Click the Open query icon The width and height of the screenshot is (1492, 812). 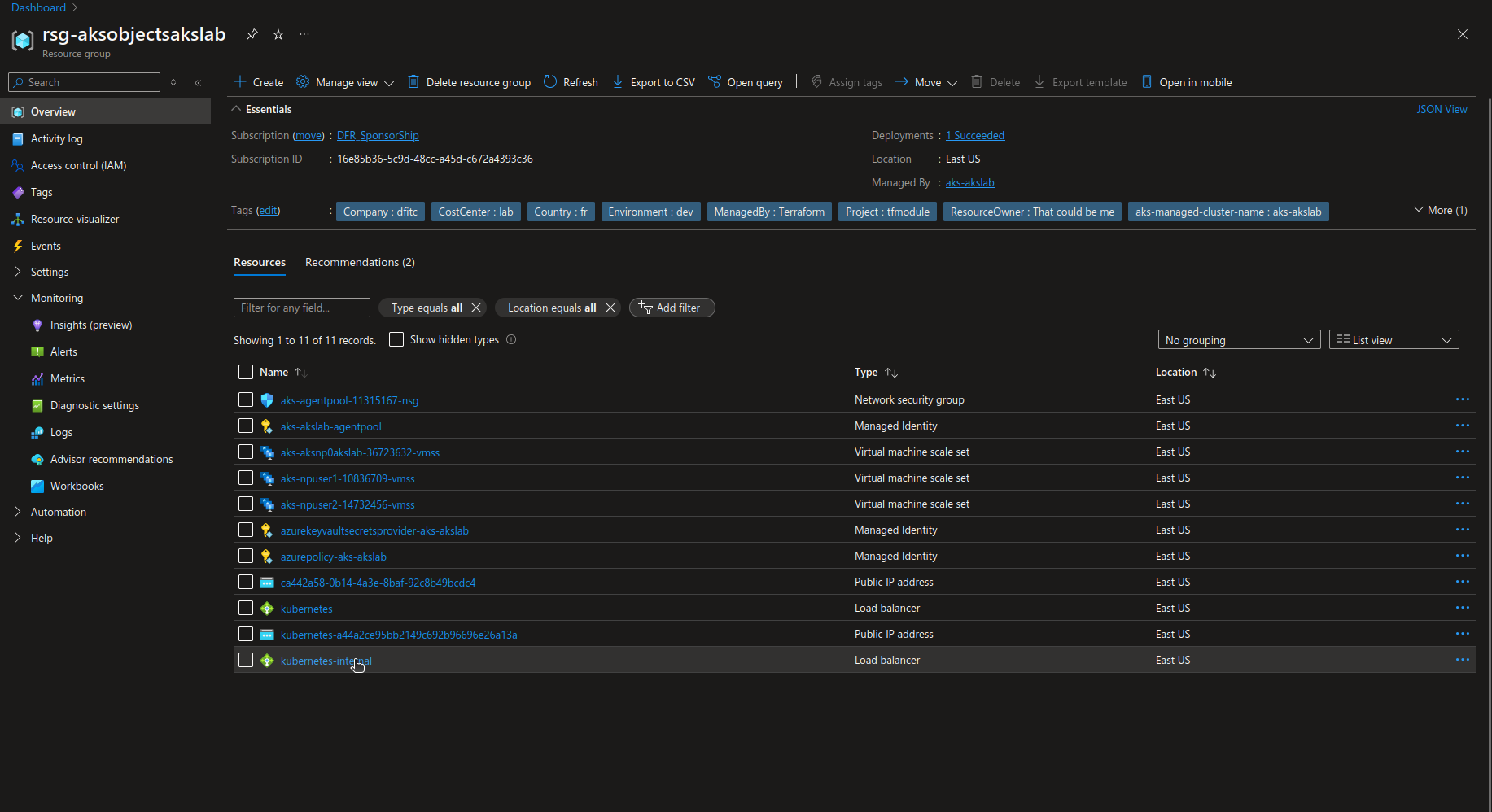(x=715, y=81)
